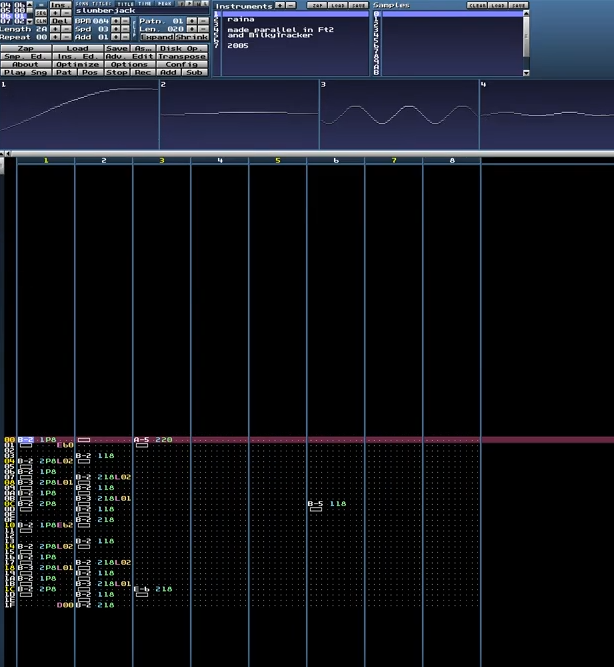Insert order position with Ins. button
The height and width of the screenshot is (667, 614).
coord(60,5)
